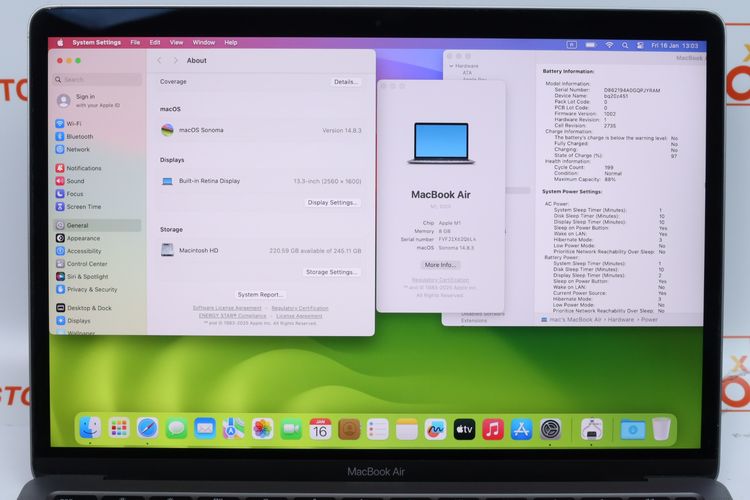This screenshot has height=500, width=750.
Task: Open Spotlight search in menu bar
Action: coord(625,45)
